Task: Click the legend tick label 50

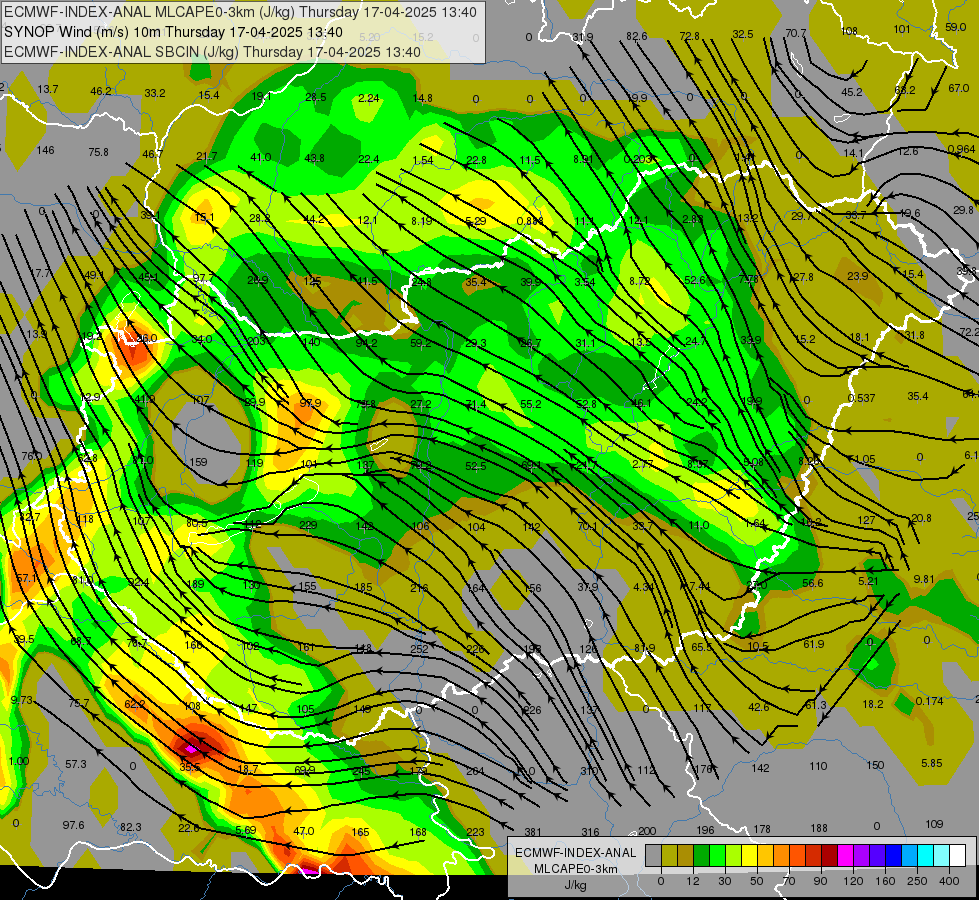Action: coord(757,881)
